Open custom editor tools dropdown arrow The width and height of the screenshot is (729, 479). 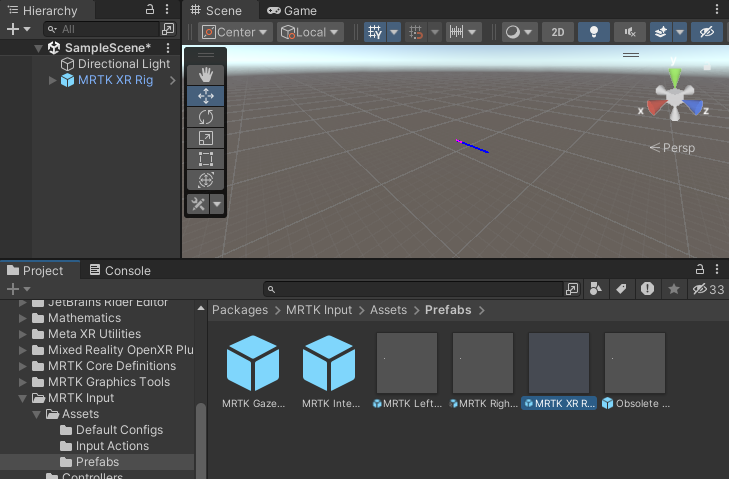coord(217,204)
